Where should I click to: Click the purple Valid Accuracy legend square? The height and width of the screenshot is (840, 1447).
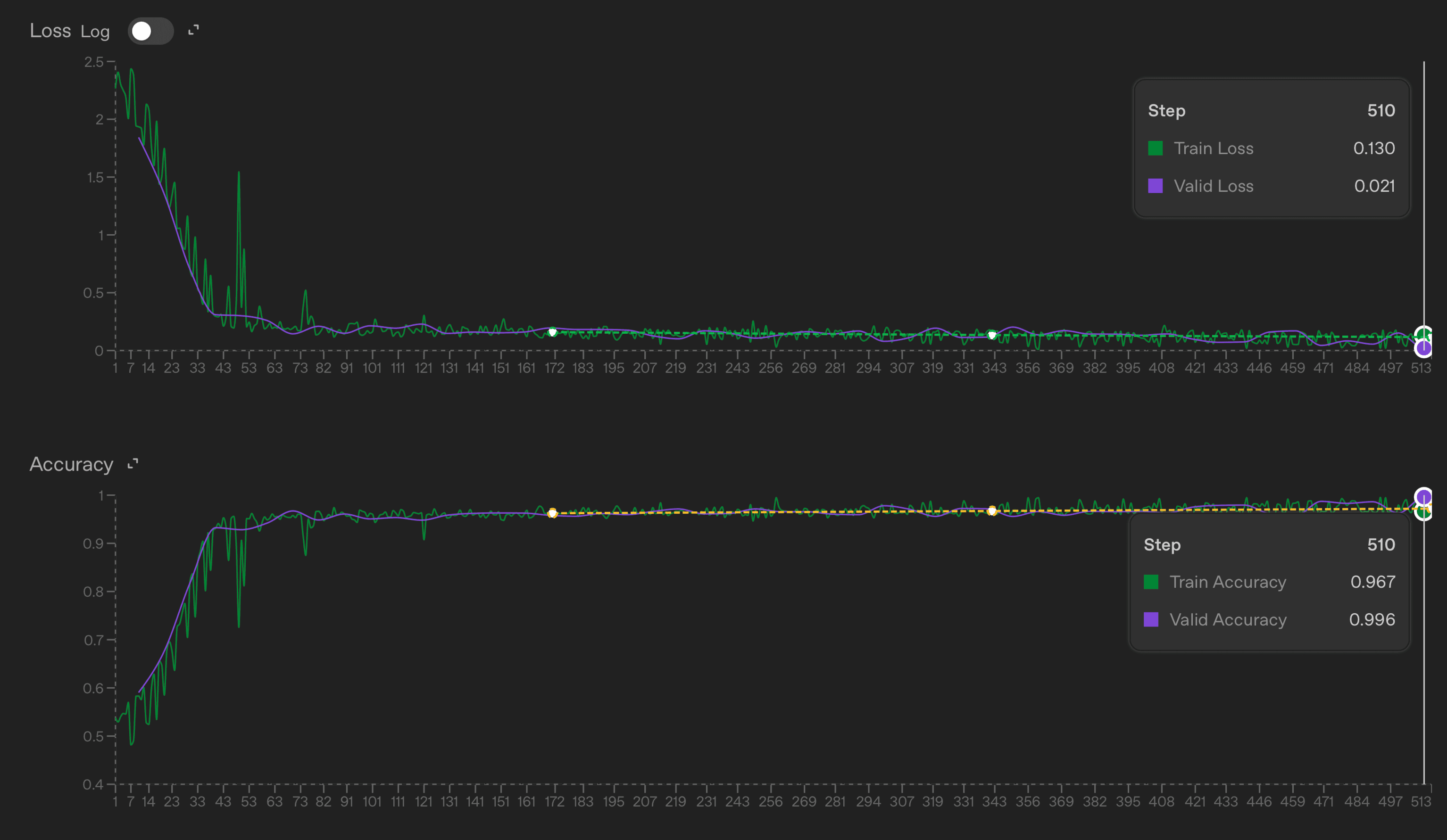coord(1152,620)
